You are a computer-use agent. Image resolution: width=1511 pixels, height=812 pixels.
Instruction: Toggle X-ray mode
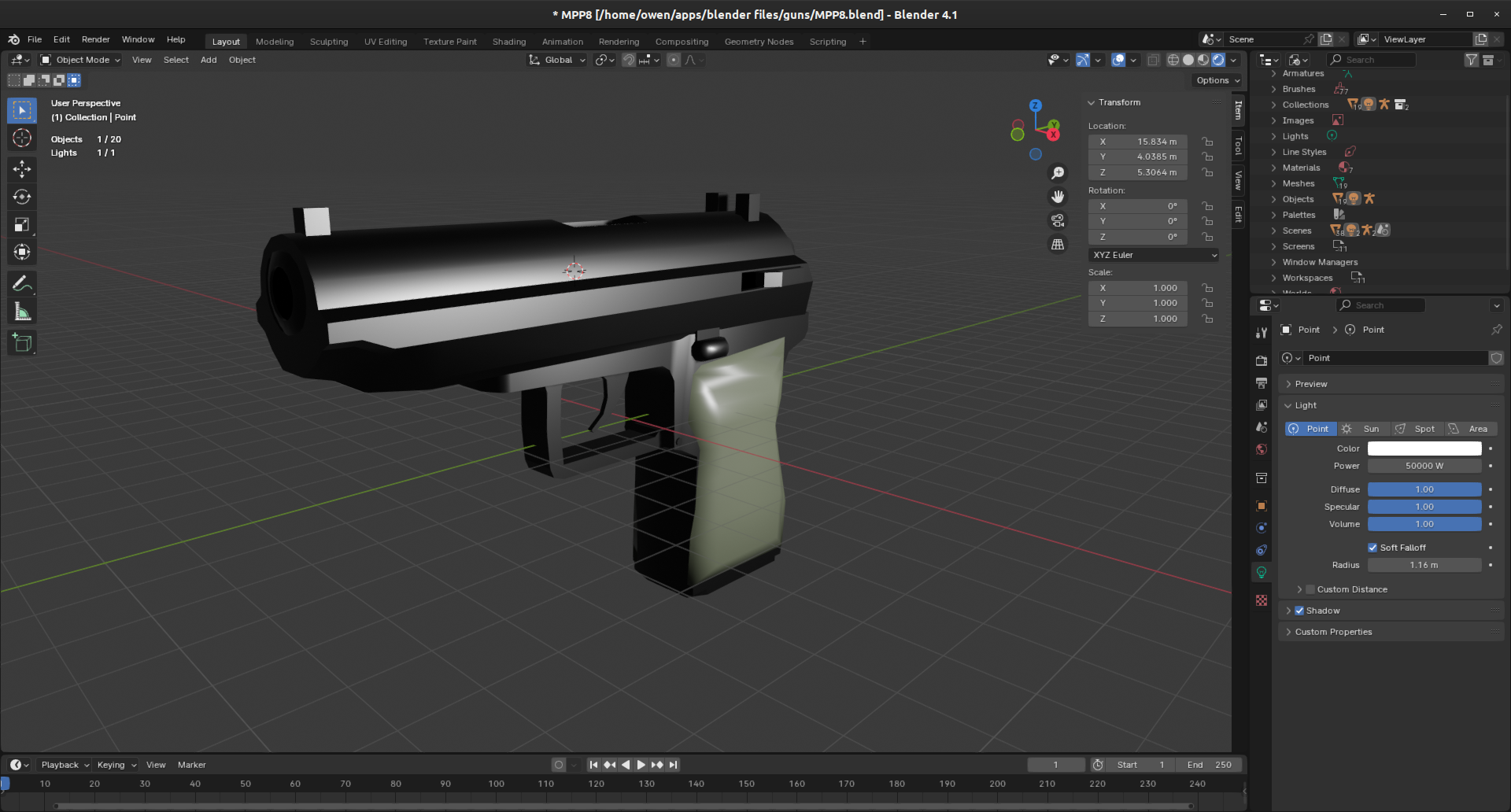coord(1153,60)
